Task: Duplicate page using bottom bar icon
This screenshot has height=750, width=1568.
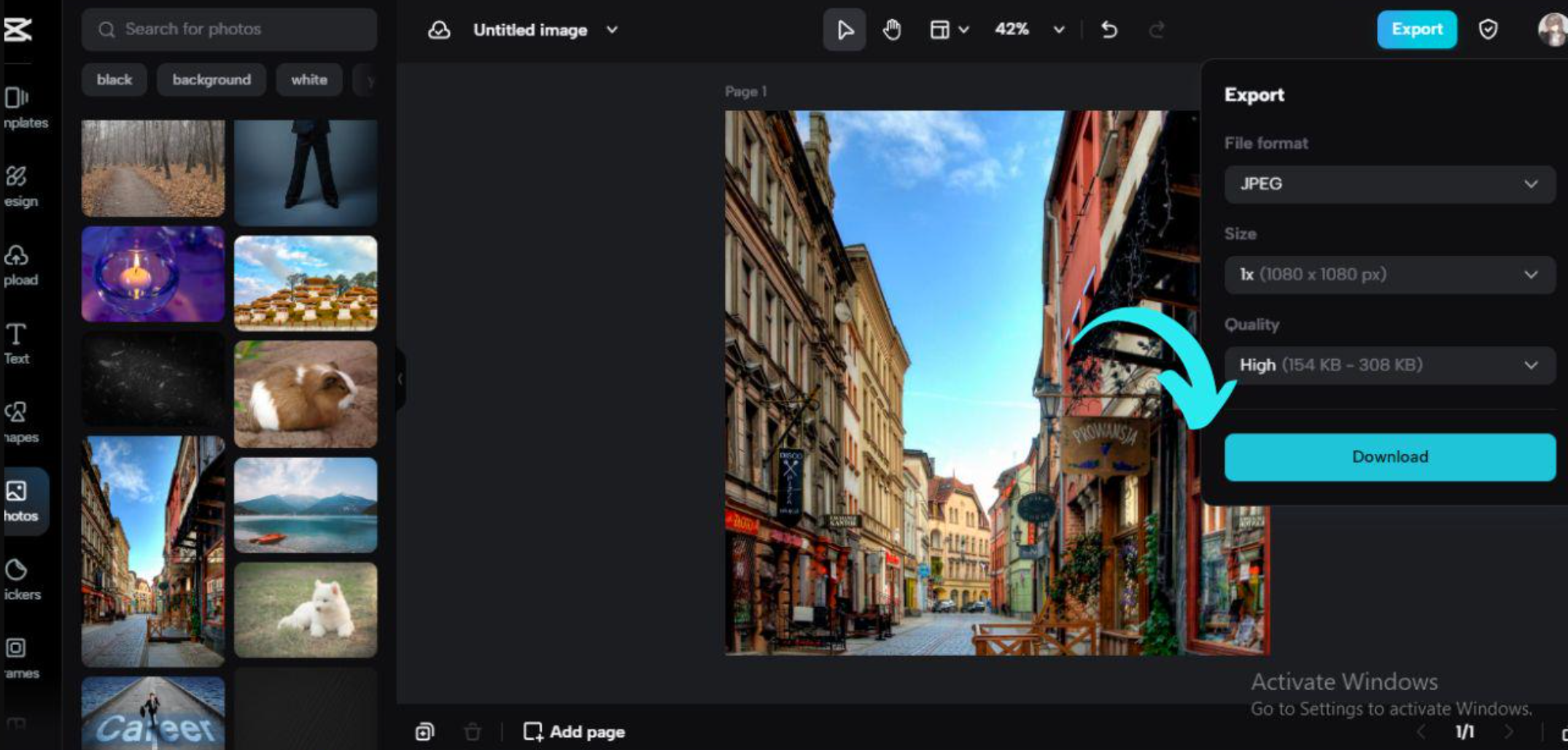Action: (x=424, y=732)
